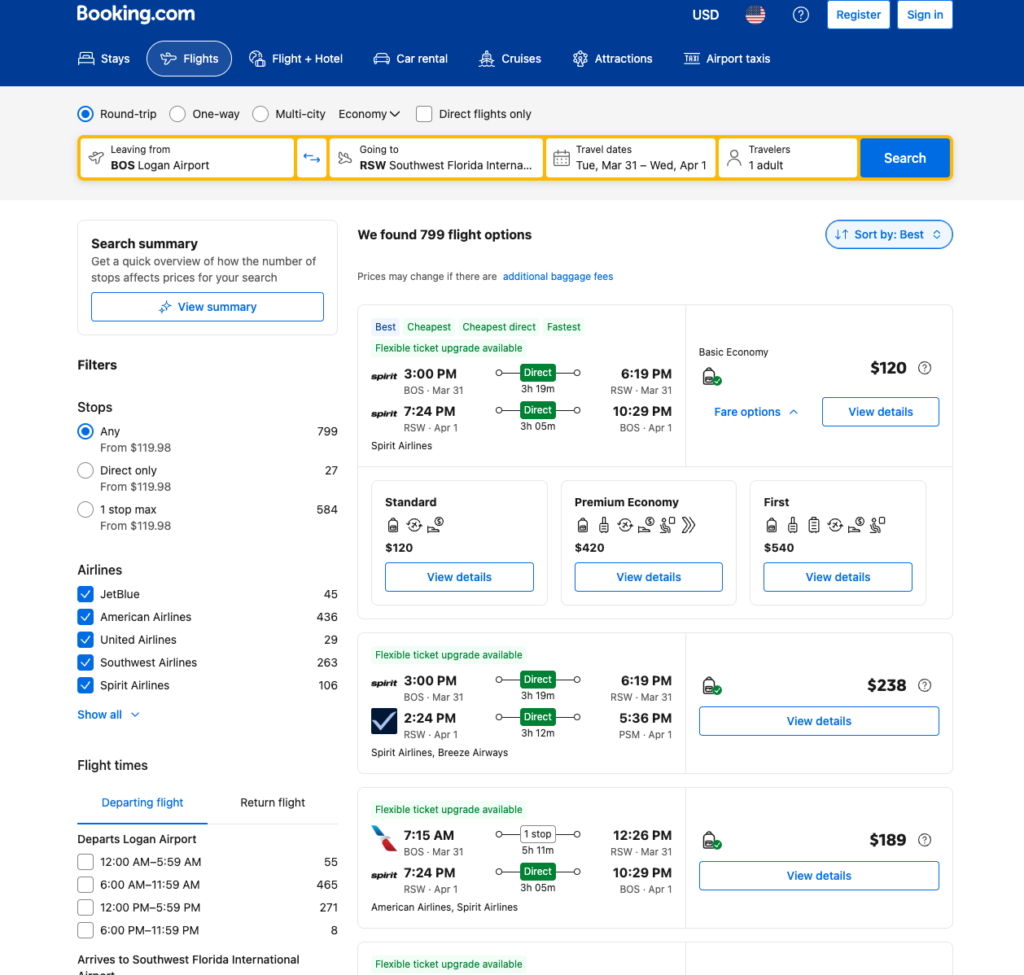This screenshot has width=1024, height=975.
Task: Switch to the Return flight tab
Action: coord(272,802)
